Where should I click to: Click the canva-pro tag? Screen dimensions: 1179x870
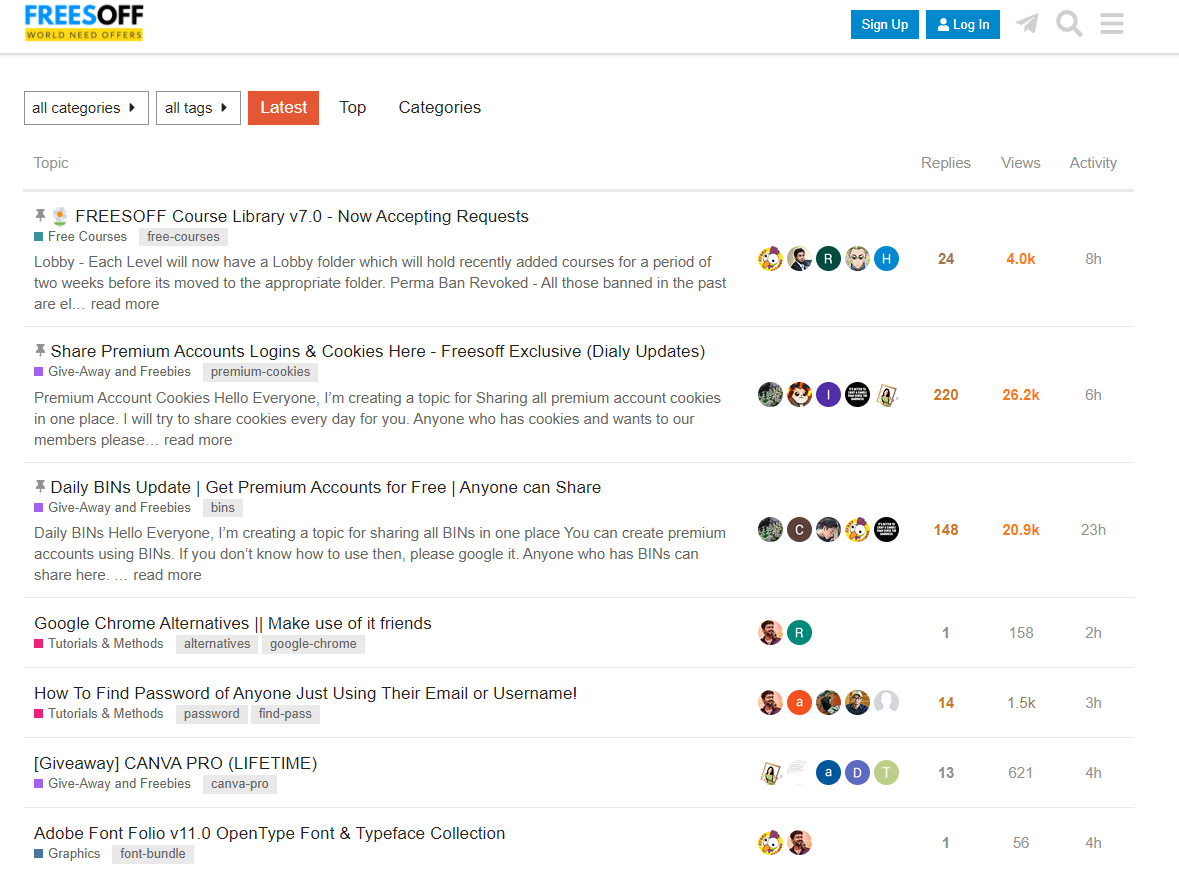click(239, 784)
